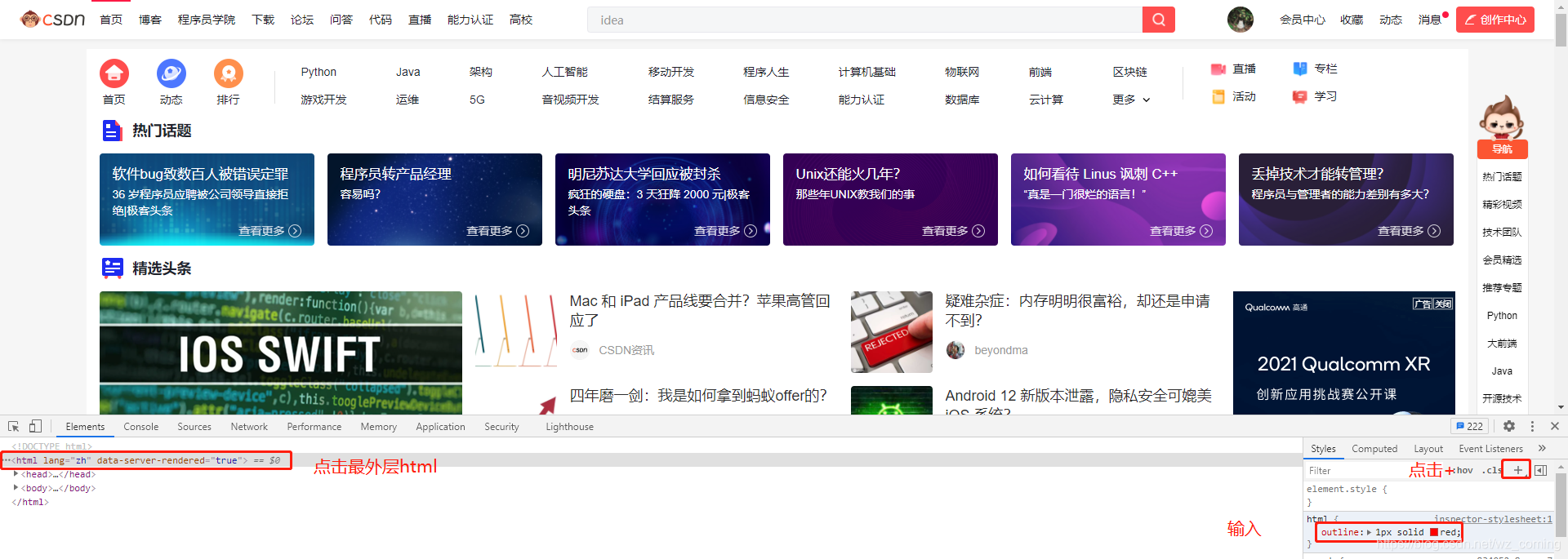Open the Python category link
Viewport: 1568px width, 559px height.
[318, 72]
